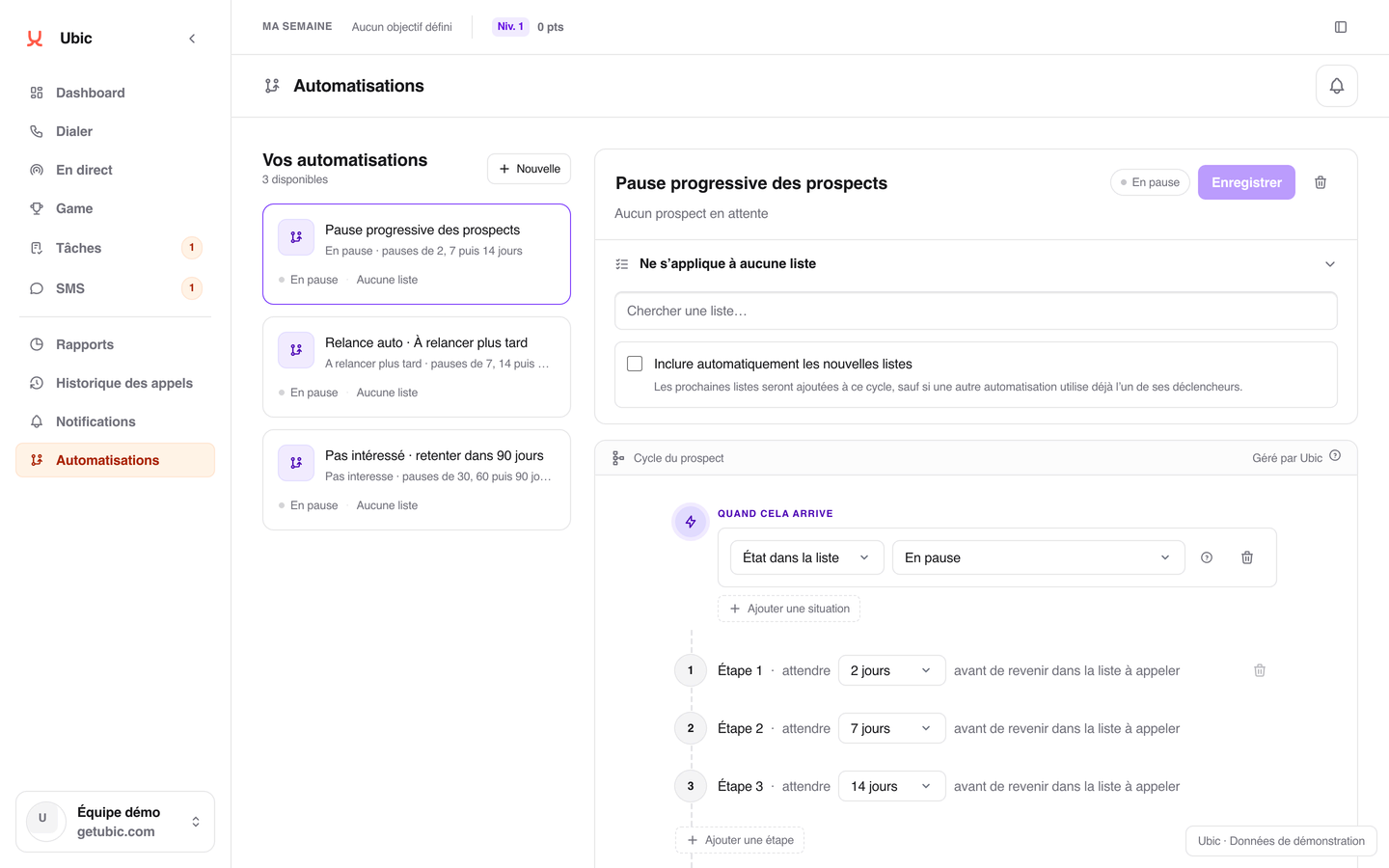
Task: Click Ajouter une étape
Action: (740, 840)
